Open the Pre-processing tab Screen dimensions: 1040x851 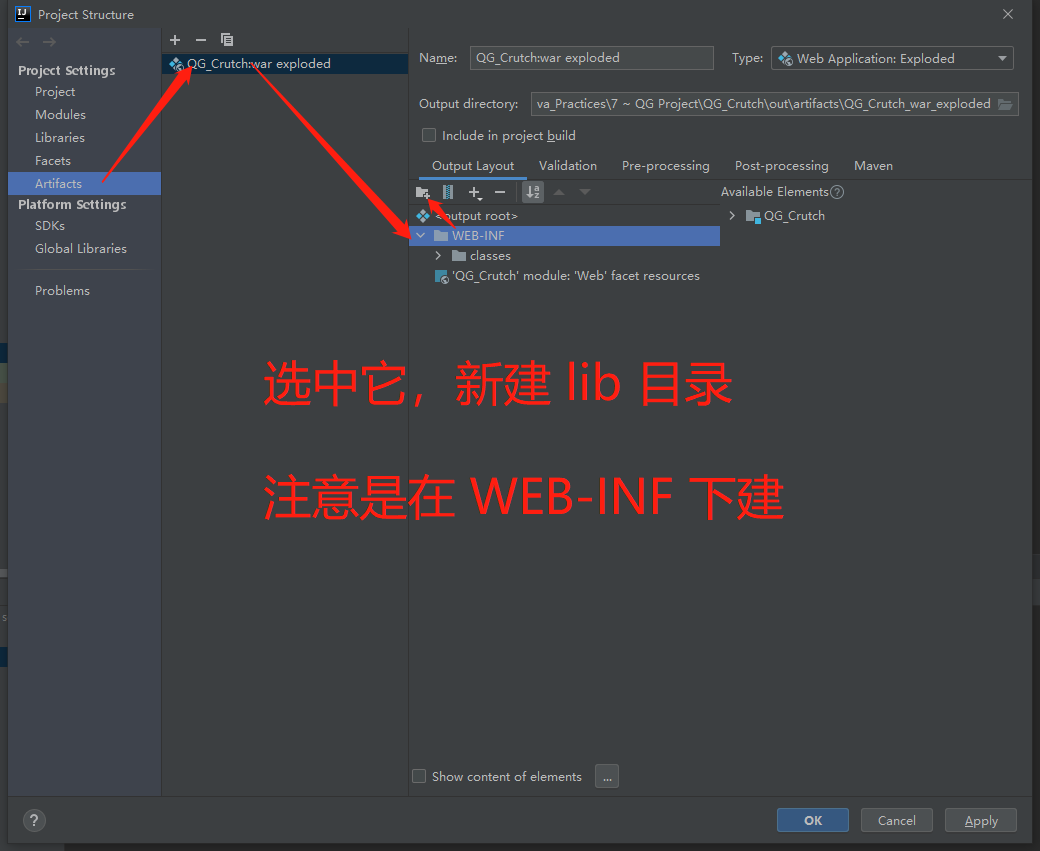(665, 166)
